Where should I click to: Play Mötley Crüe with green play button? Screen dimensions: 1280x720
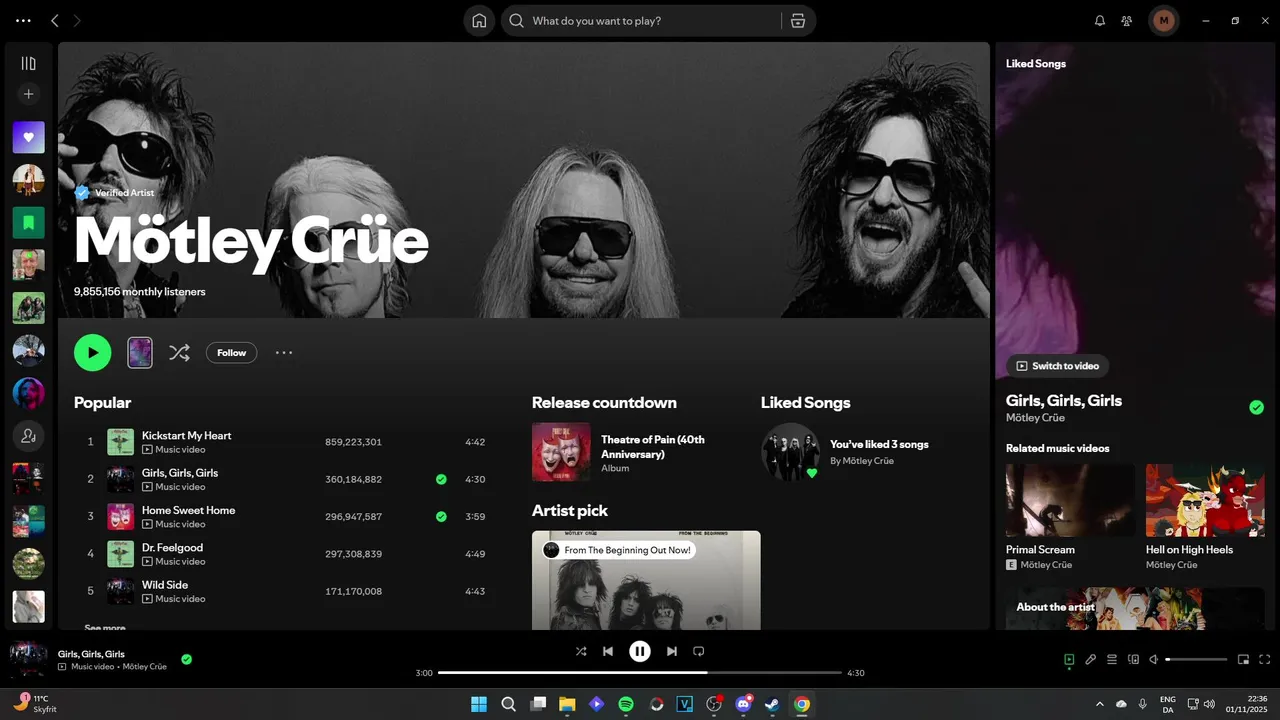92,352
